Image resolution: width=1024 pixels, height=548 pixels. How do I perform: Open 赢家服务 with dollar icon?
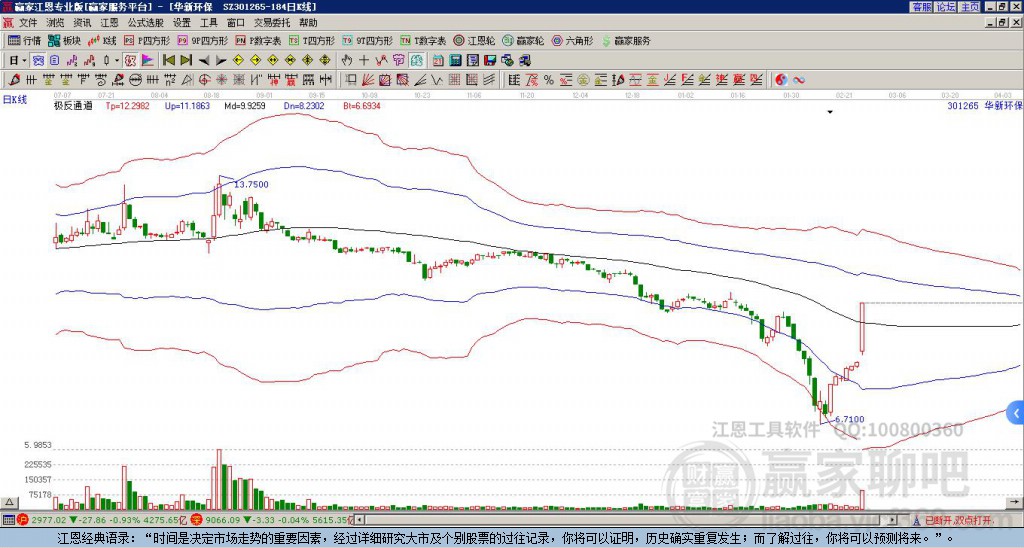click(x=626, y=40)
